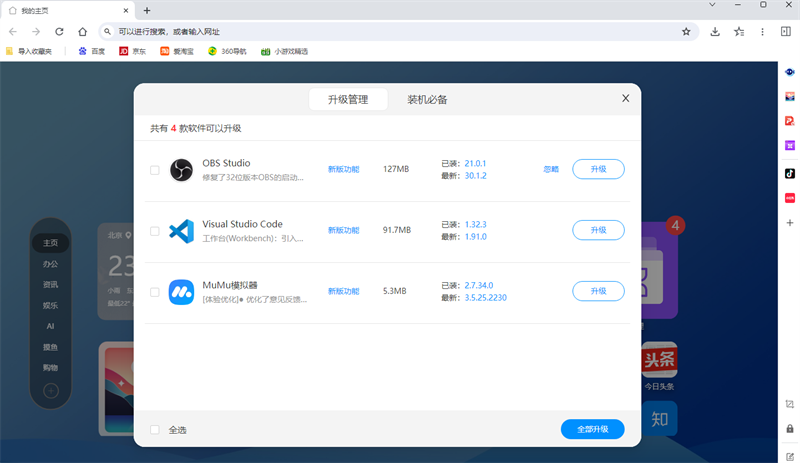Open the purple icon in right sidebar

click(x=790, y=145)
